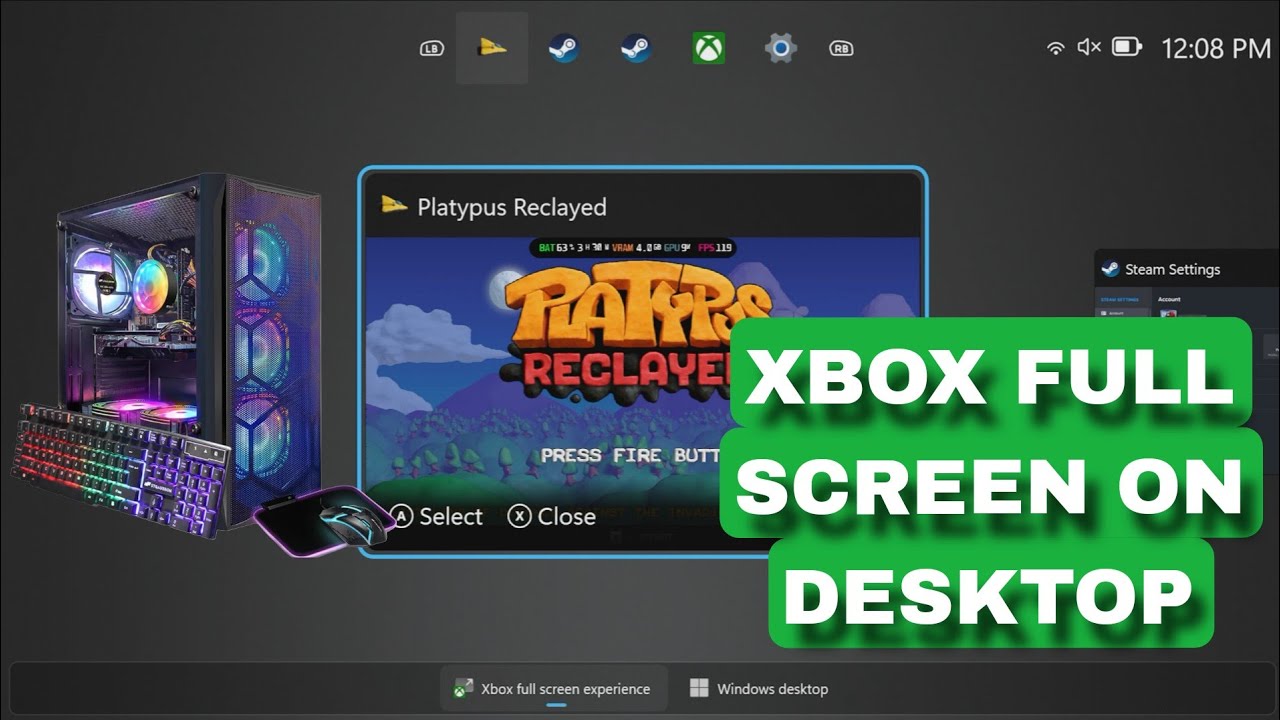Click the muted volume icon
The width and height of the screenshot is (1280, 720).
pyautogui.click(x=1089, y=47)
